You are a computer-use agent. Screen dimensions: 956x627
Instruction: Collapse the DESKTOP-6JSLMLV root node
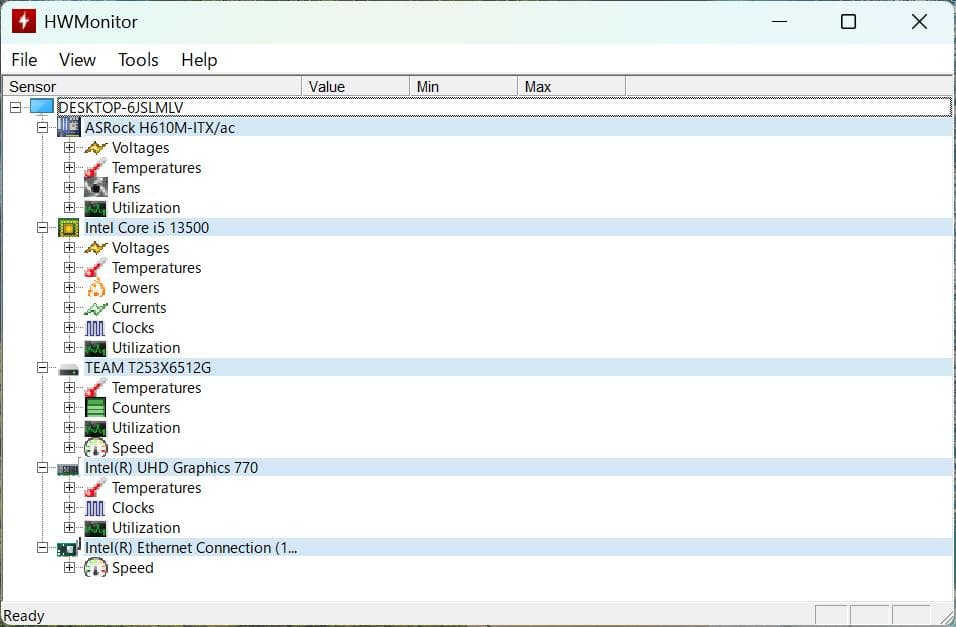[15, 107]
